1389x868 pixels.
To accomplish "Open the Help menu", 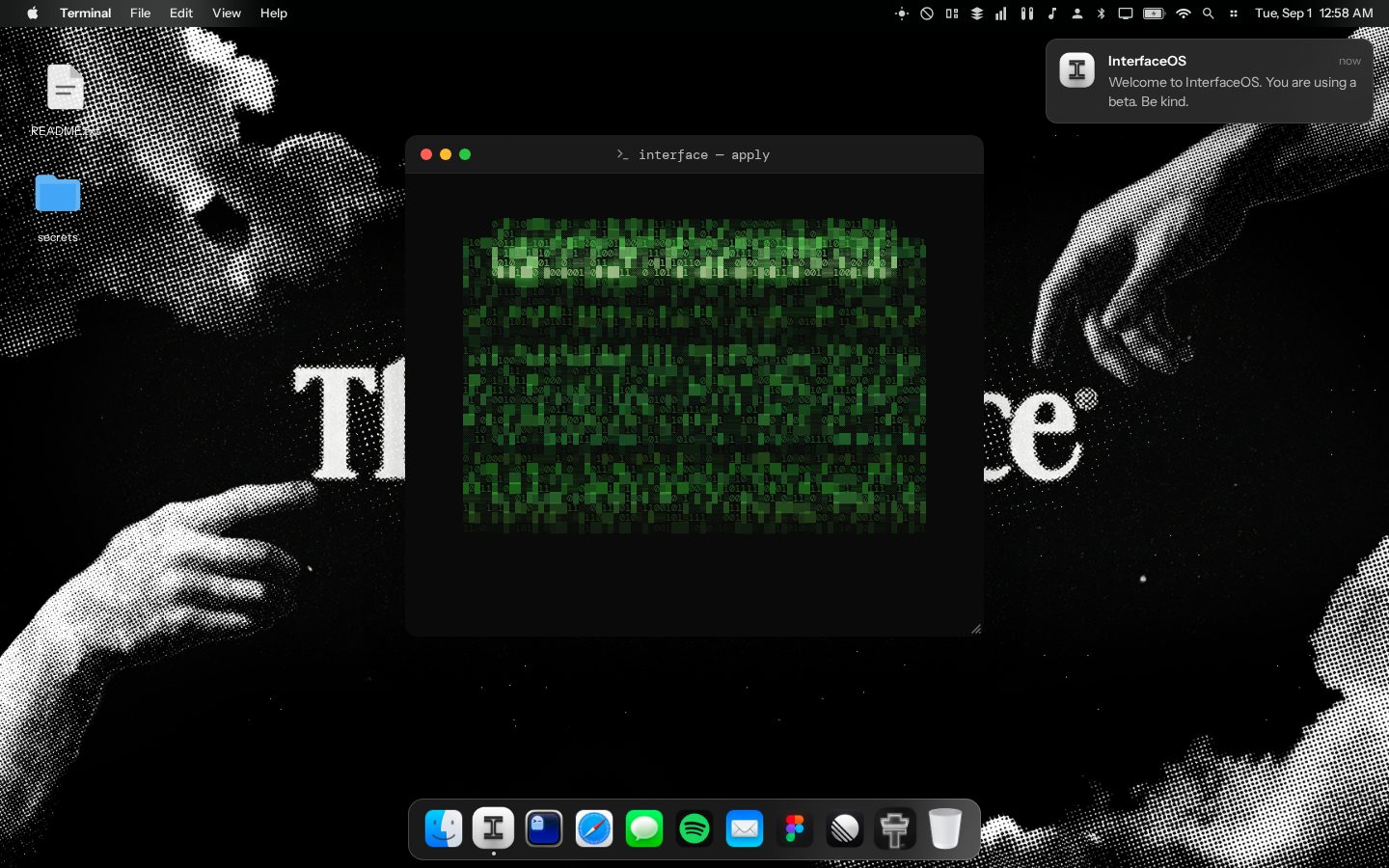I will (274, 14).
